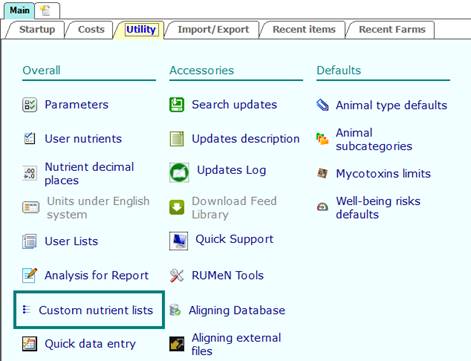Click the Custom nutrient lists bullet icon
471x361 pixels.
tap(26, 310)
